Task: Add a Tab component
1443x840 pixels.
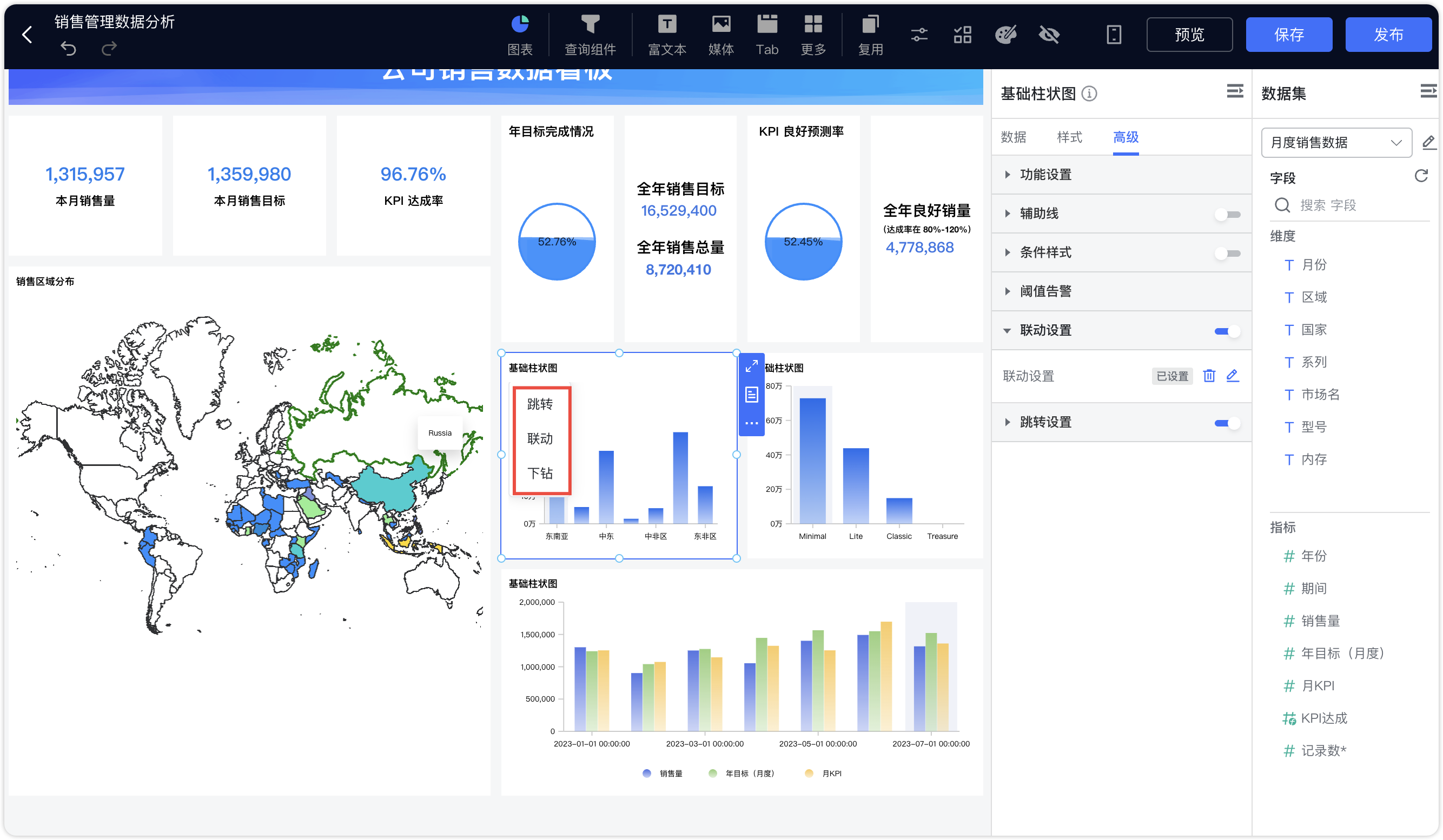Action: [767, 35]
